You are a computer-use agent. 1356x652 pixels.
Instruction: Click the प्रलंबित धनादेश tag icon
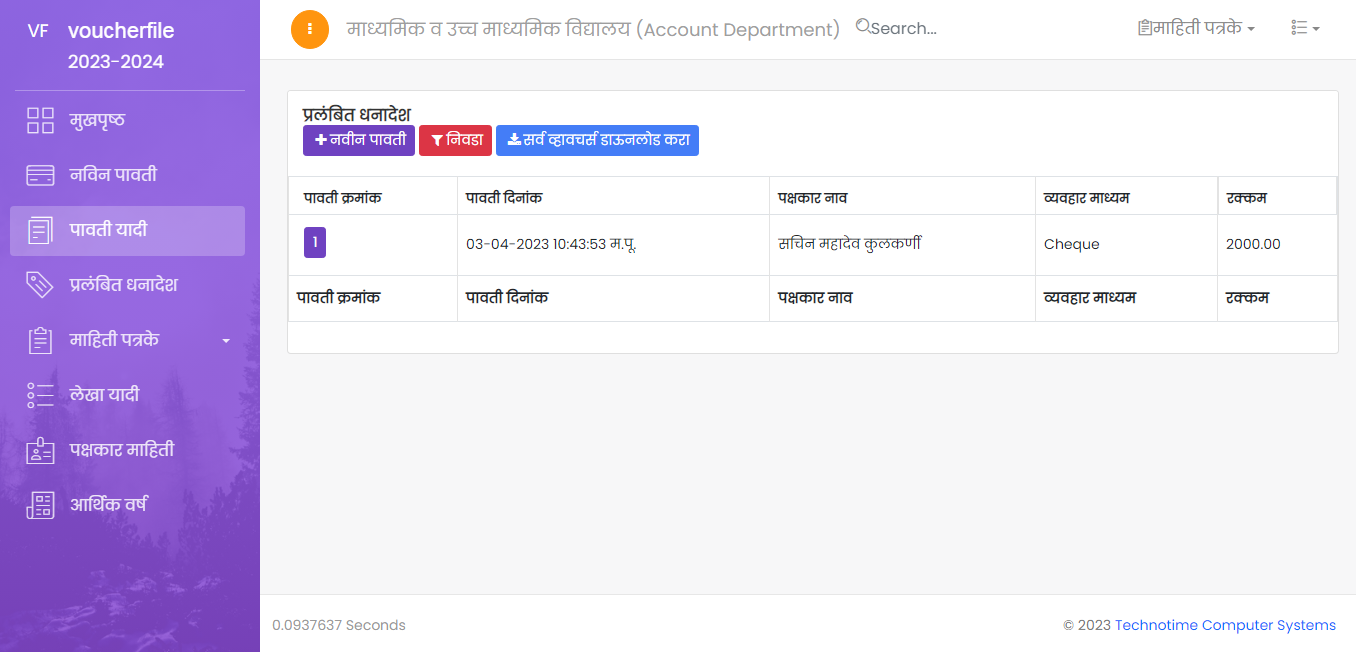pos(40,285)
